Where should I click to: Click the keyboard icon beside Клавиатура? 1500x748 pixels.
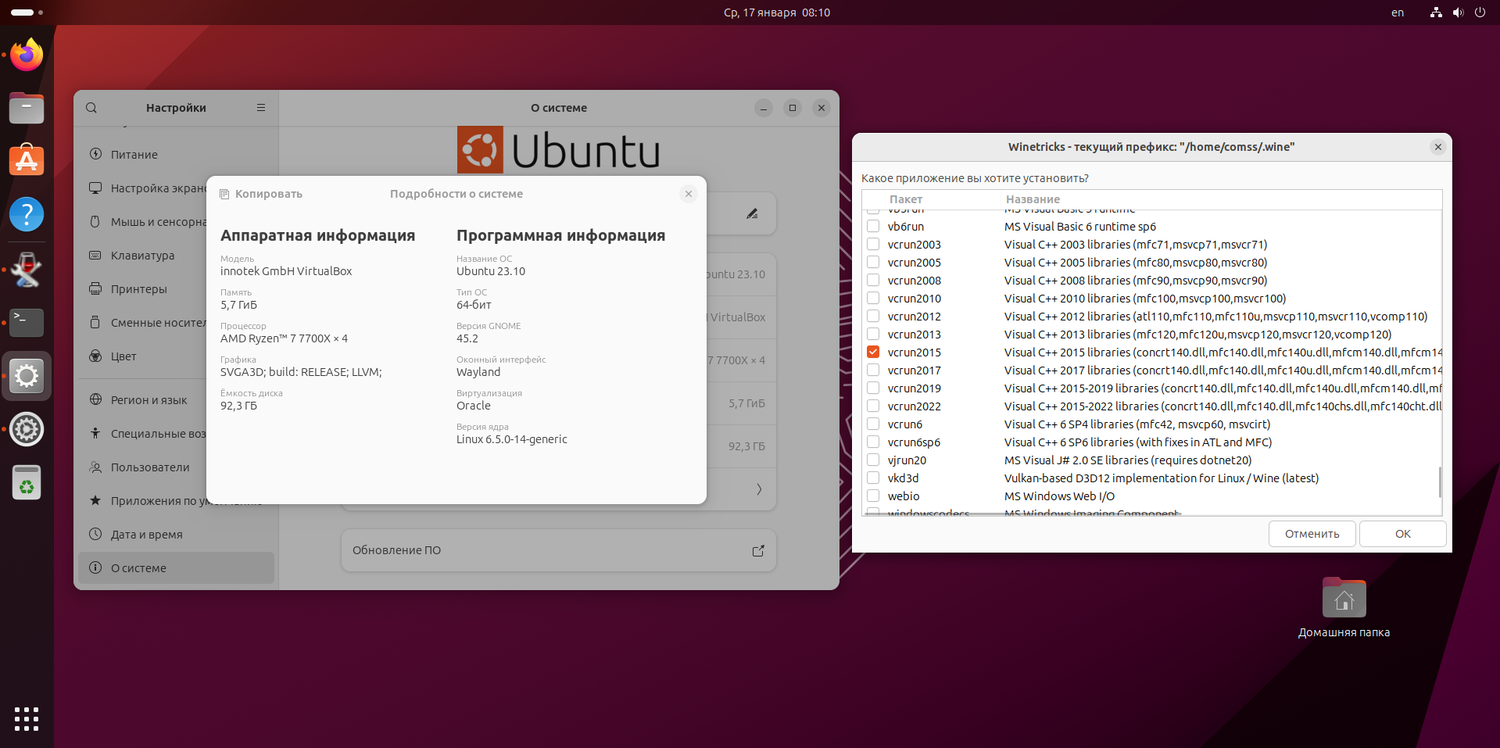click(96, 255)
